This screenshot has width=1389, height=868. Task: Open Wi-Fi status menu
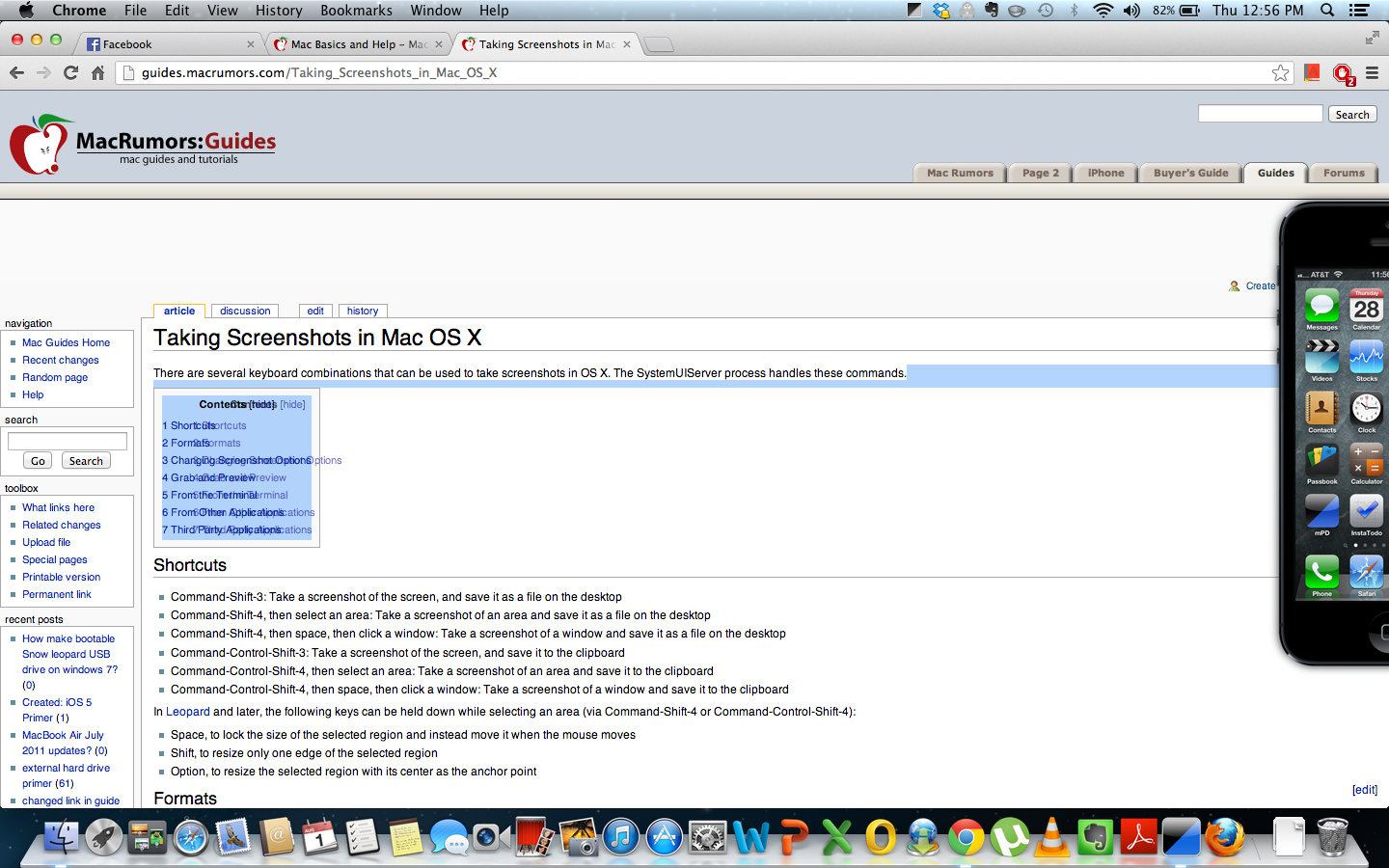click(1103, 10)
